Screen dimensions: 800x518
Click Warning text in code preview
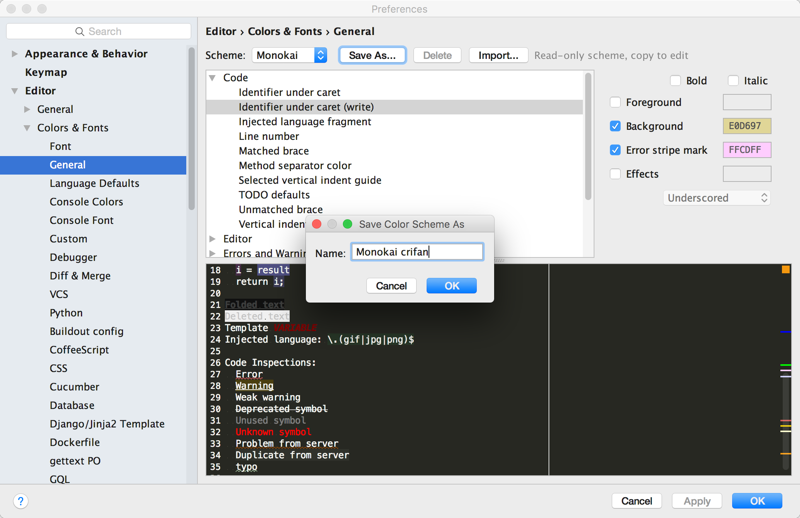(x=254, y=386)
